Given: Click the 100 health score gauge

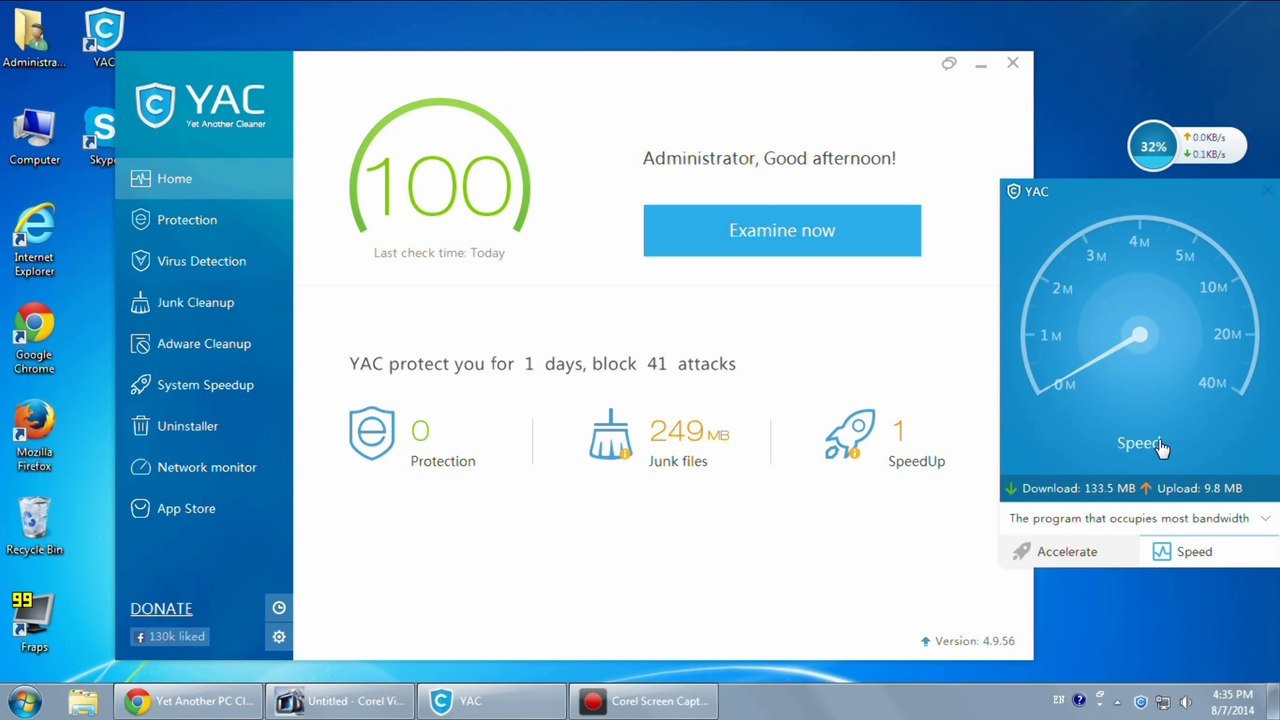Looking at the screenshot, I should click(x=439, y=170).
